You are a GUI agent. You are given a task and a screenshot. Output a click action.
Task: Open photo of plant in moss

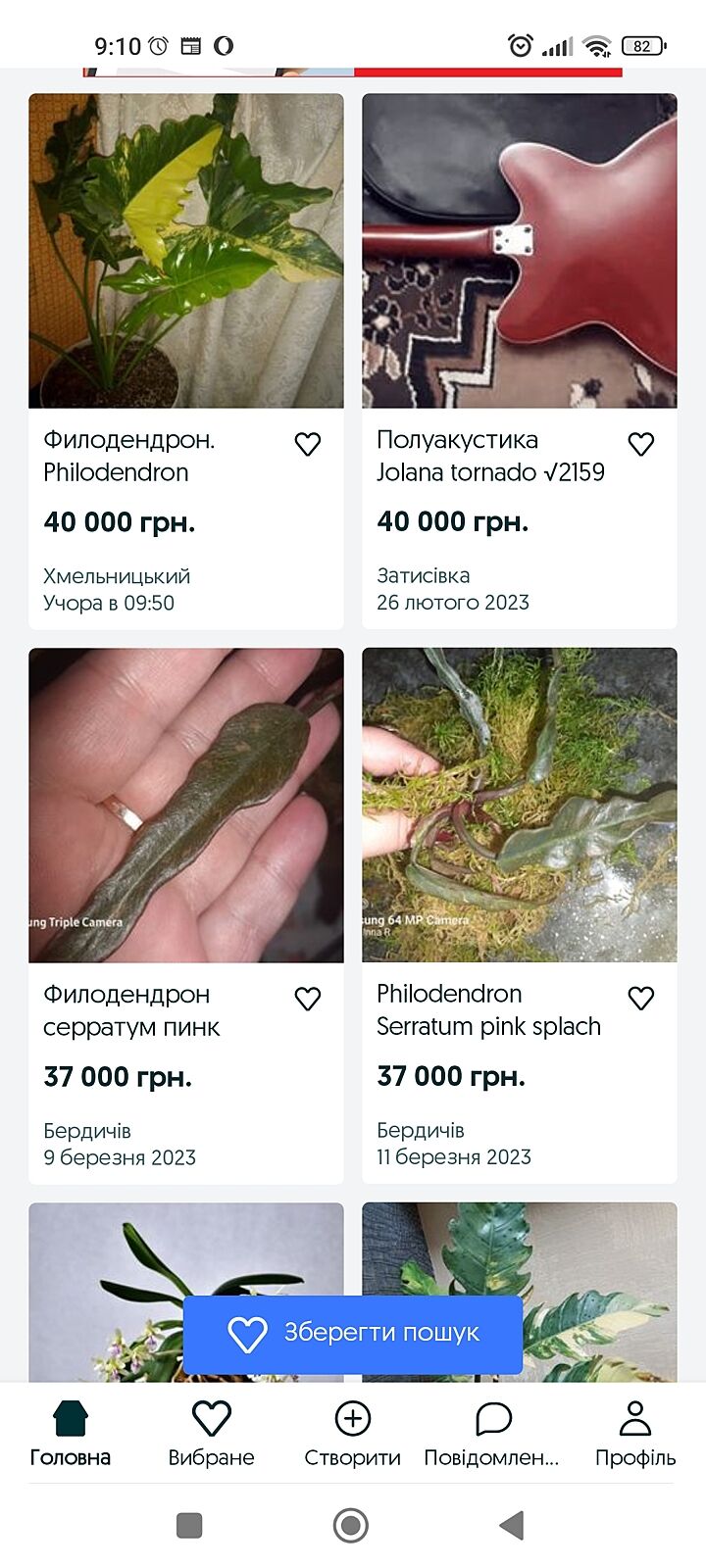pyautogui.click(x=520, y=806)
